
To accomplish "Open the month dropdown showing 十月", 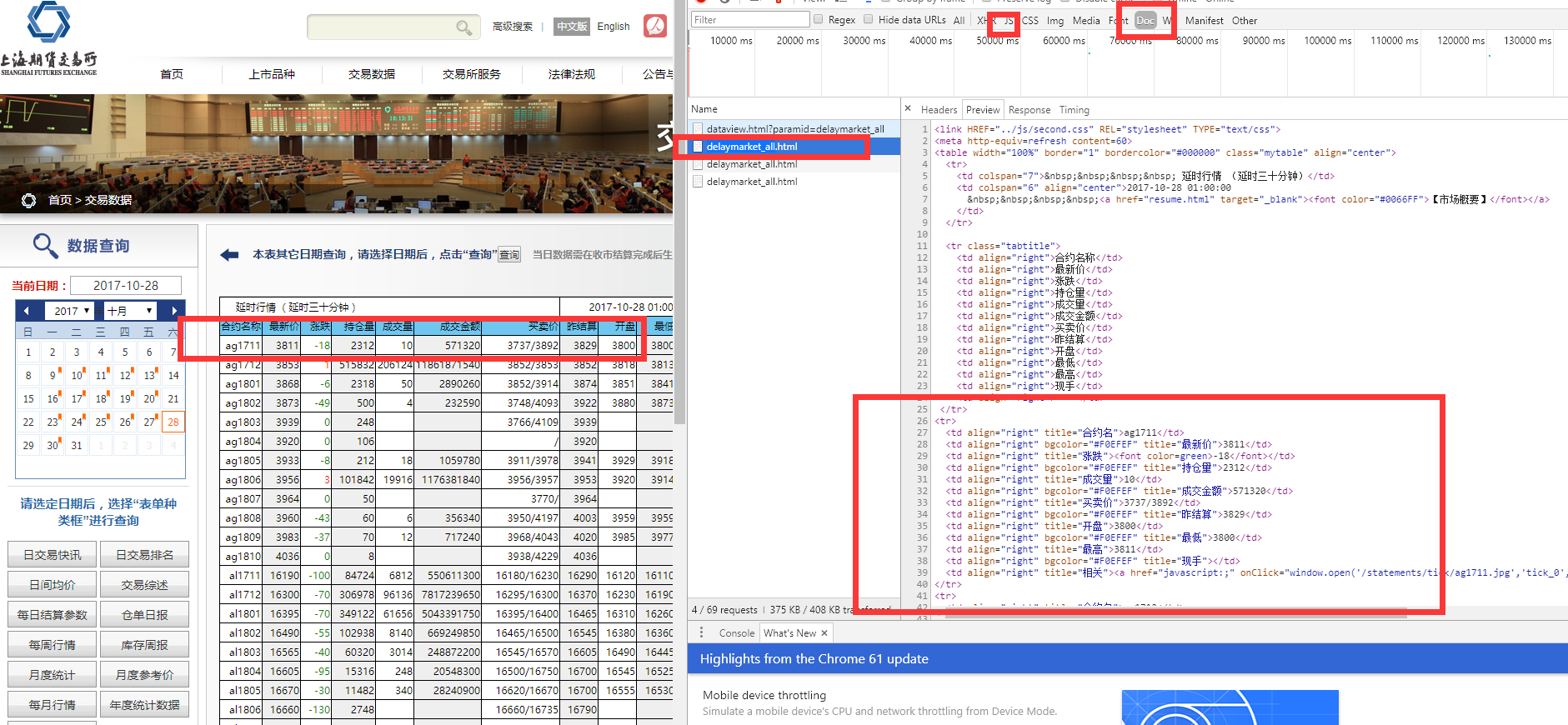I will click(130, 311).
